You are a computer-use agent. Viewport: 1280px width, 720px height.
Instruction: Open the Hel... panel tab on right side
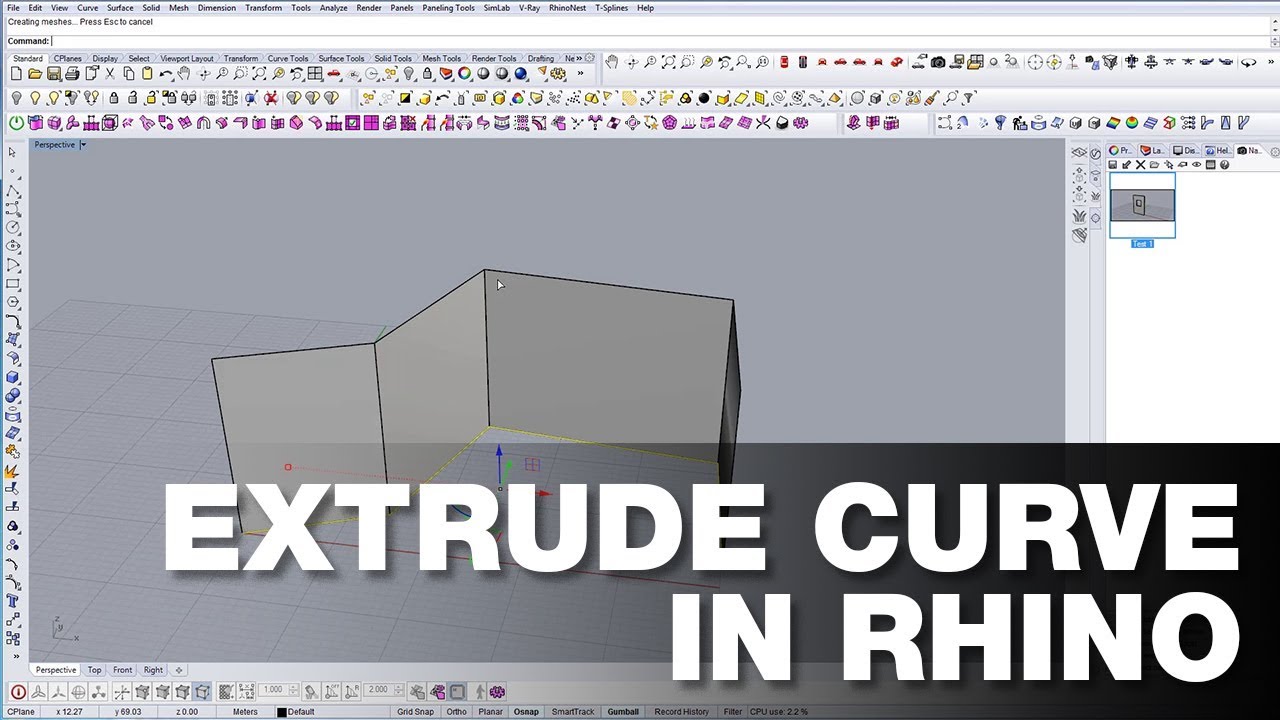click(1218, 151)
